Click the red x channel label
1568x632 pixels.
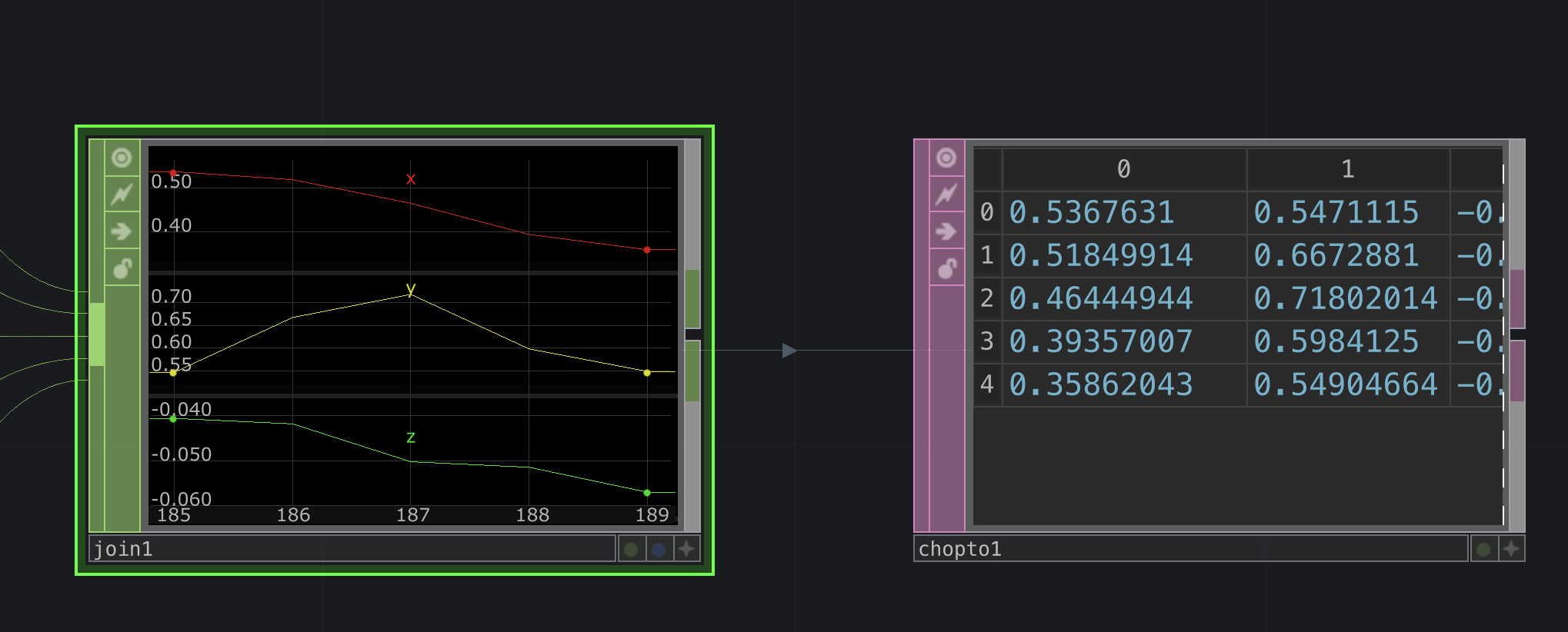(411, 179)
